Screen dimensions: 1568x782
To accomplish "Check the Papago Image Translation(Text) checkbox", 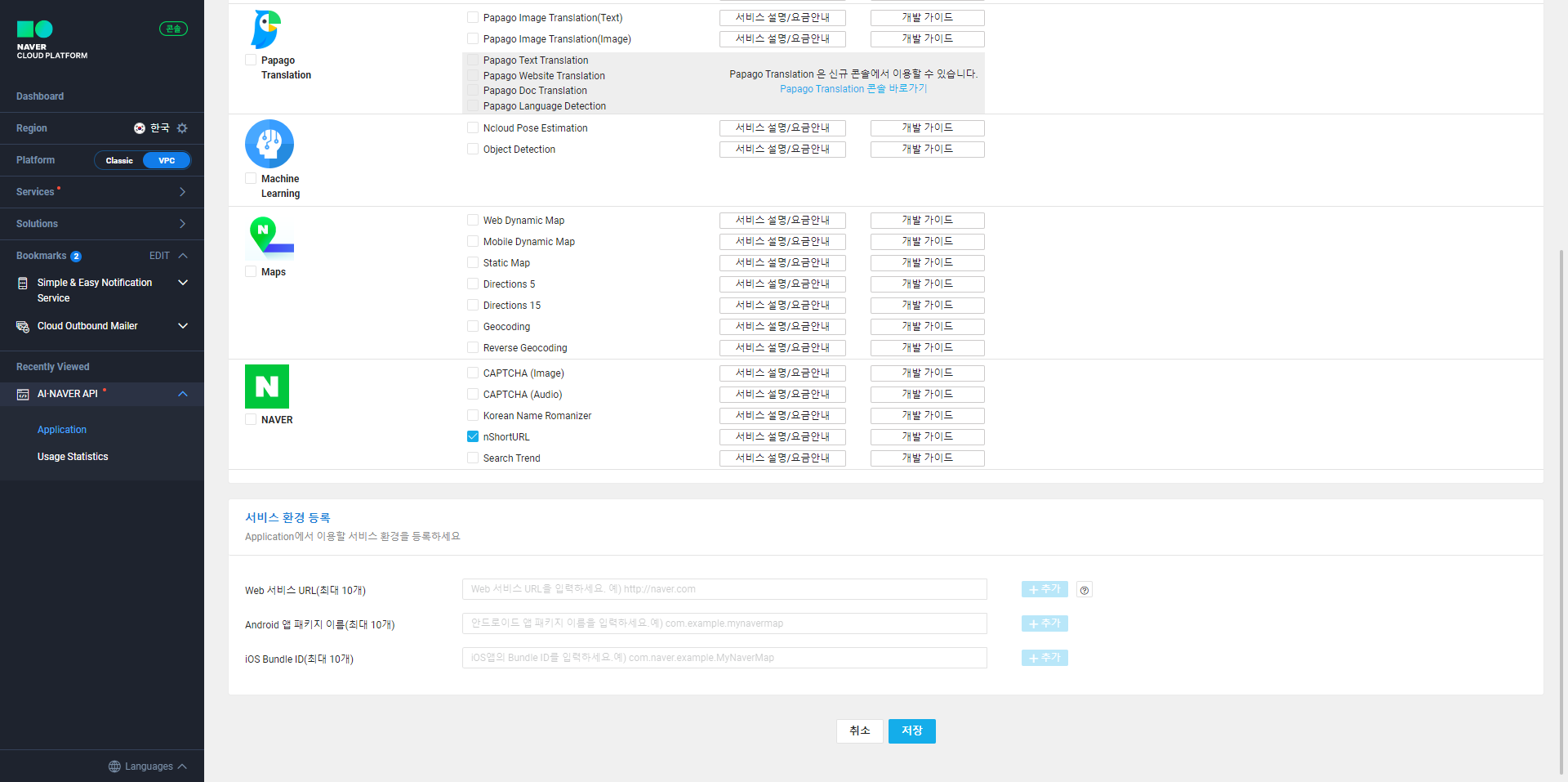I will click(473, 17).
